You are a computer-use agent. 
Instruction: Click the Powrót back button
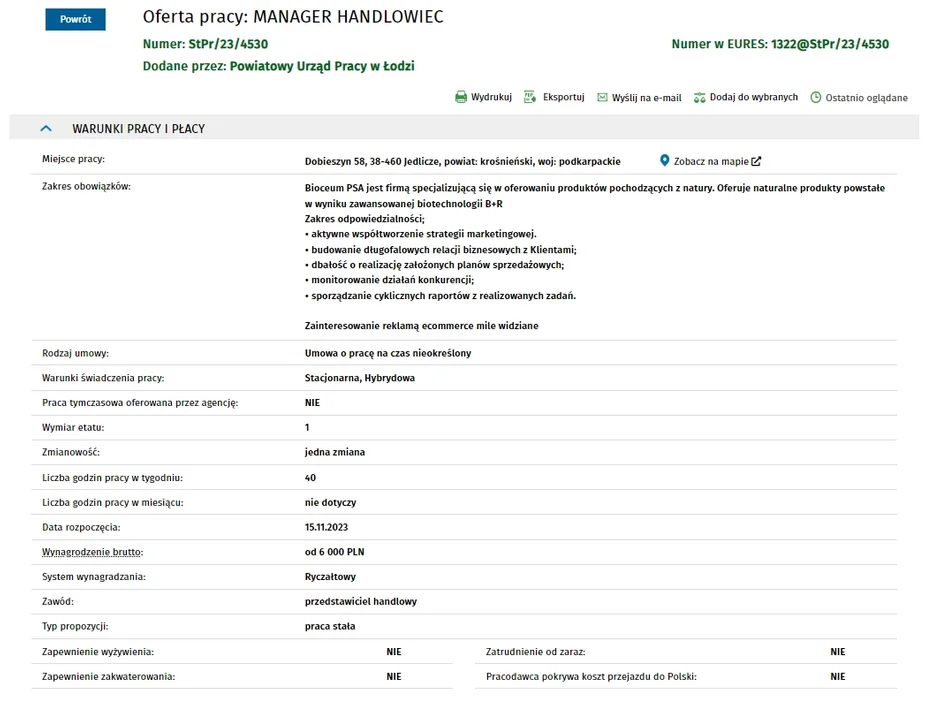(76, 19)
